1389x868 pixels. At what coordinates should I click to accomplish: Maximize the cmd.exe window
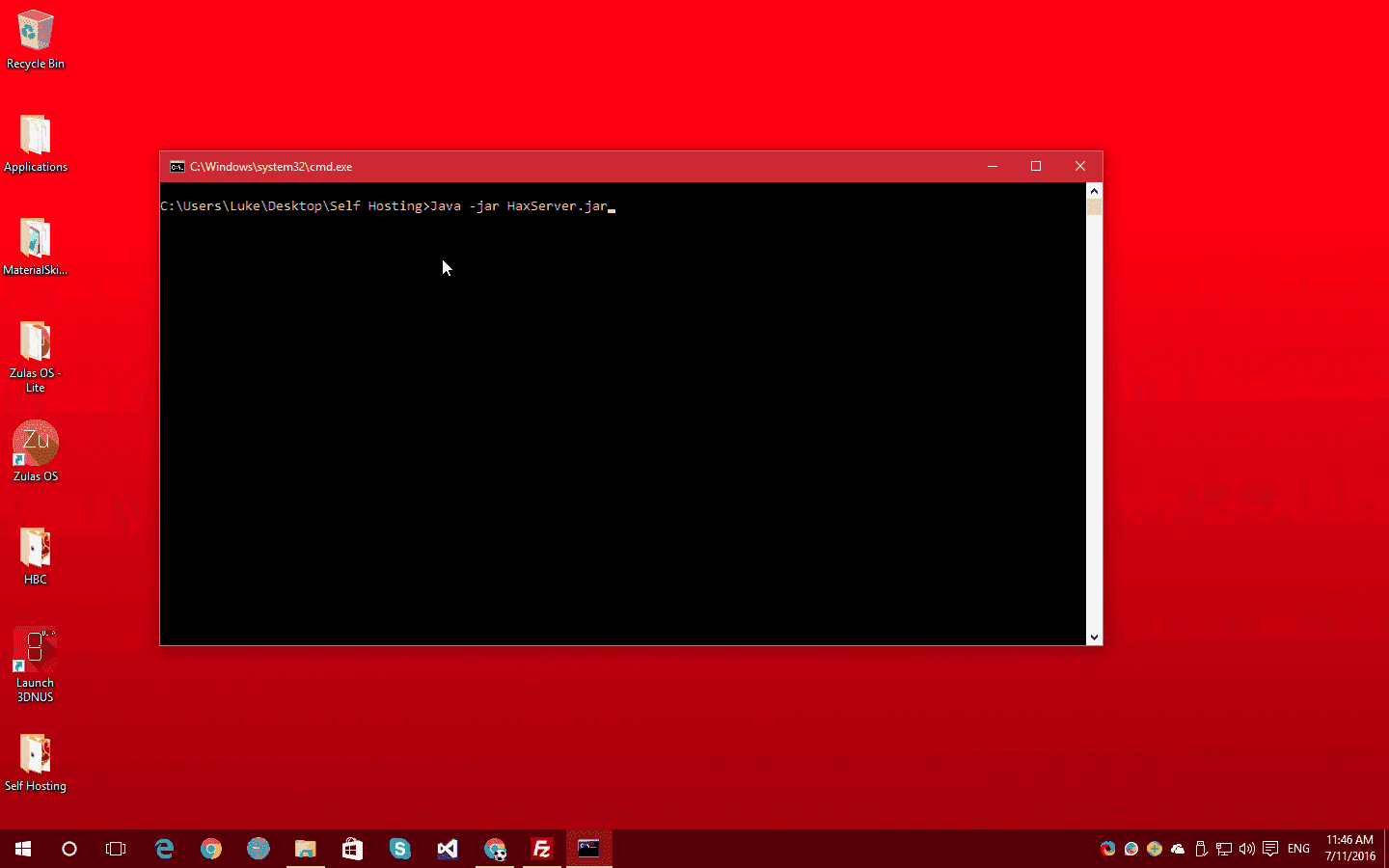click(x=1036, y=166)
